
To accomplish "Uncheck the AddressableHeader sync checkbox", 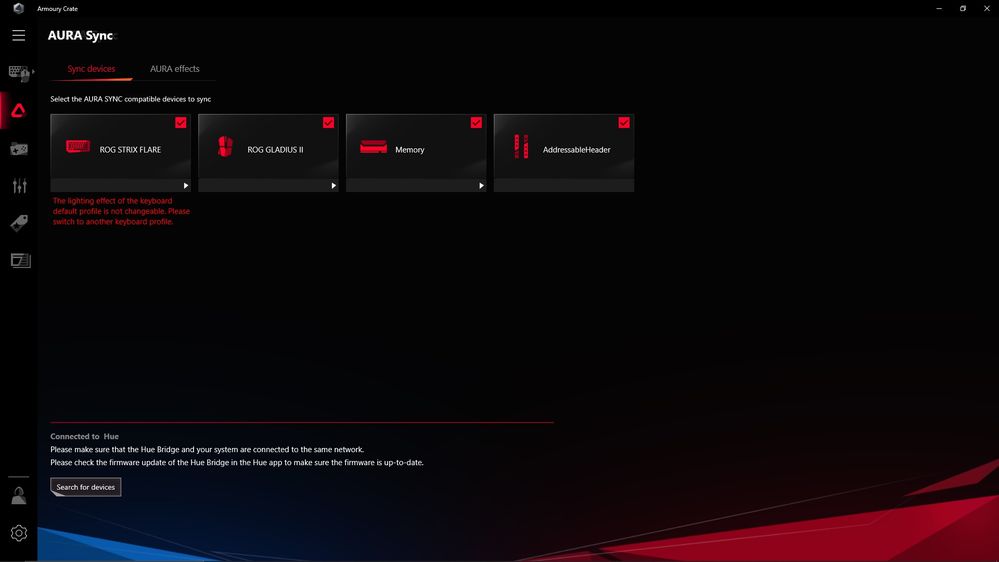I will (624, 122).
